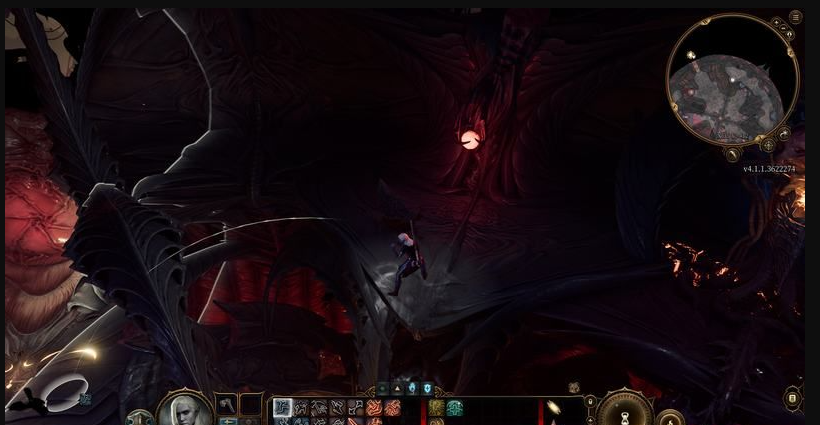Click the arrow button at minimap's lower right
Screen dimensions: 820x425
point(784,134)
